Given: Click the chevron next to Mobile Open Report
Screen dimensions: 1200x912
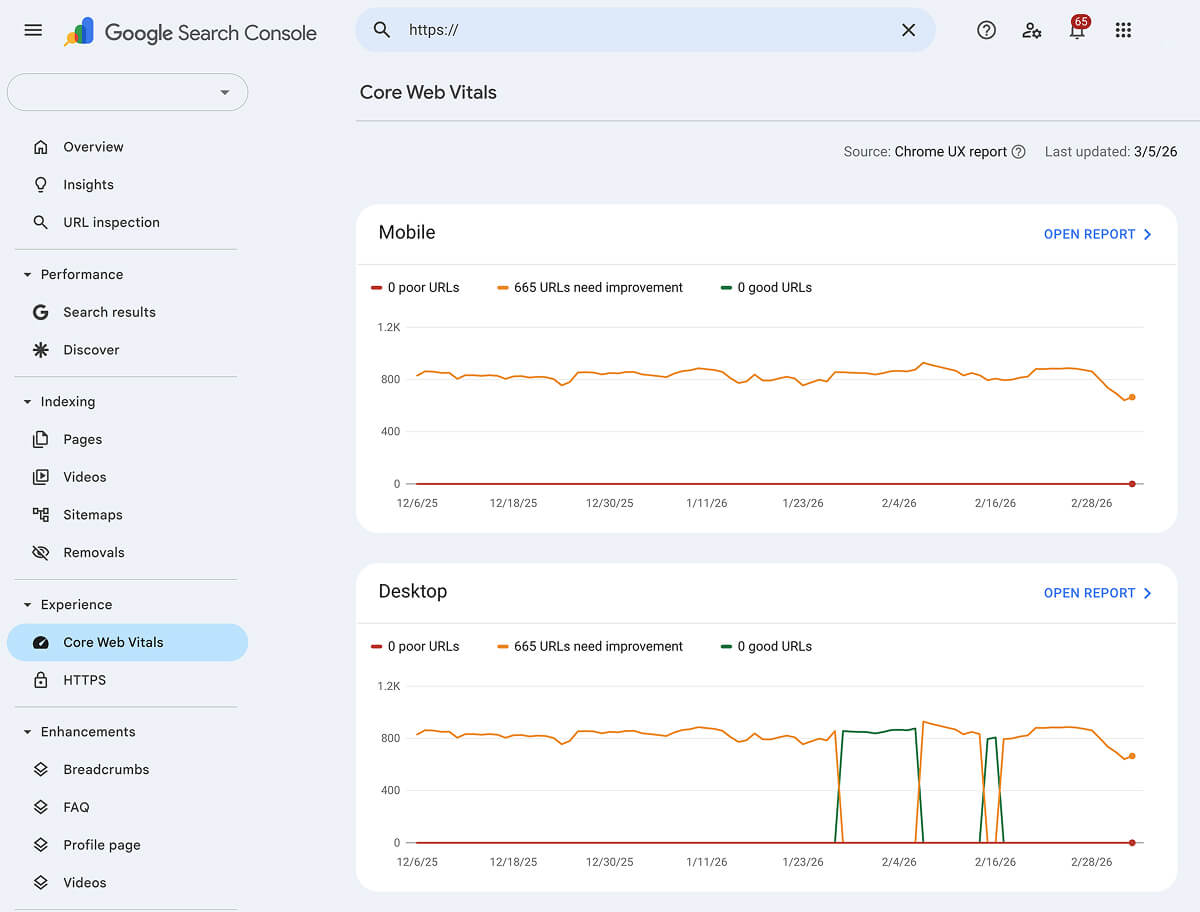Looking at the screenshot, I should pyautogui.click(x=1147, y=234).
